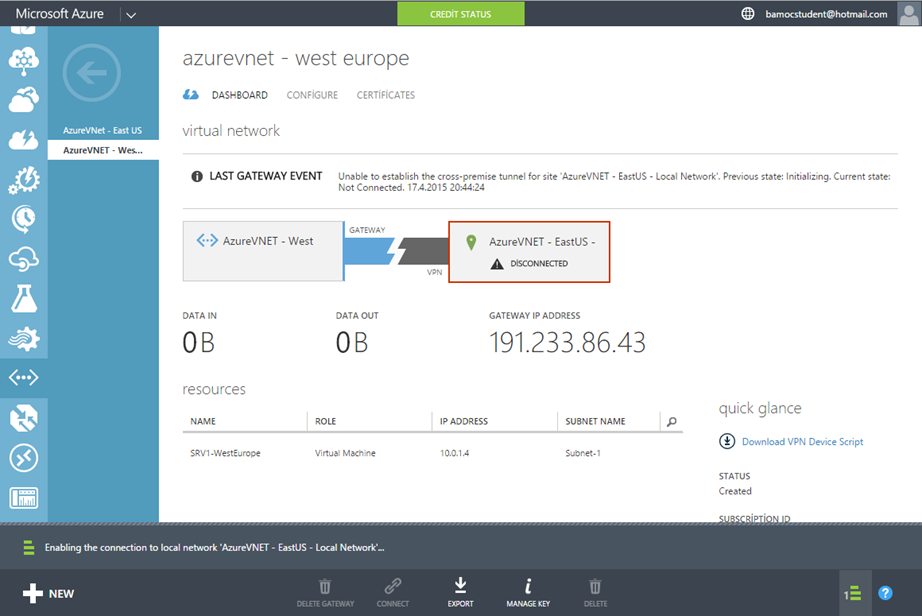Sort by Name column header

tap(203, 421)
